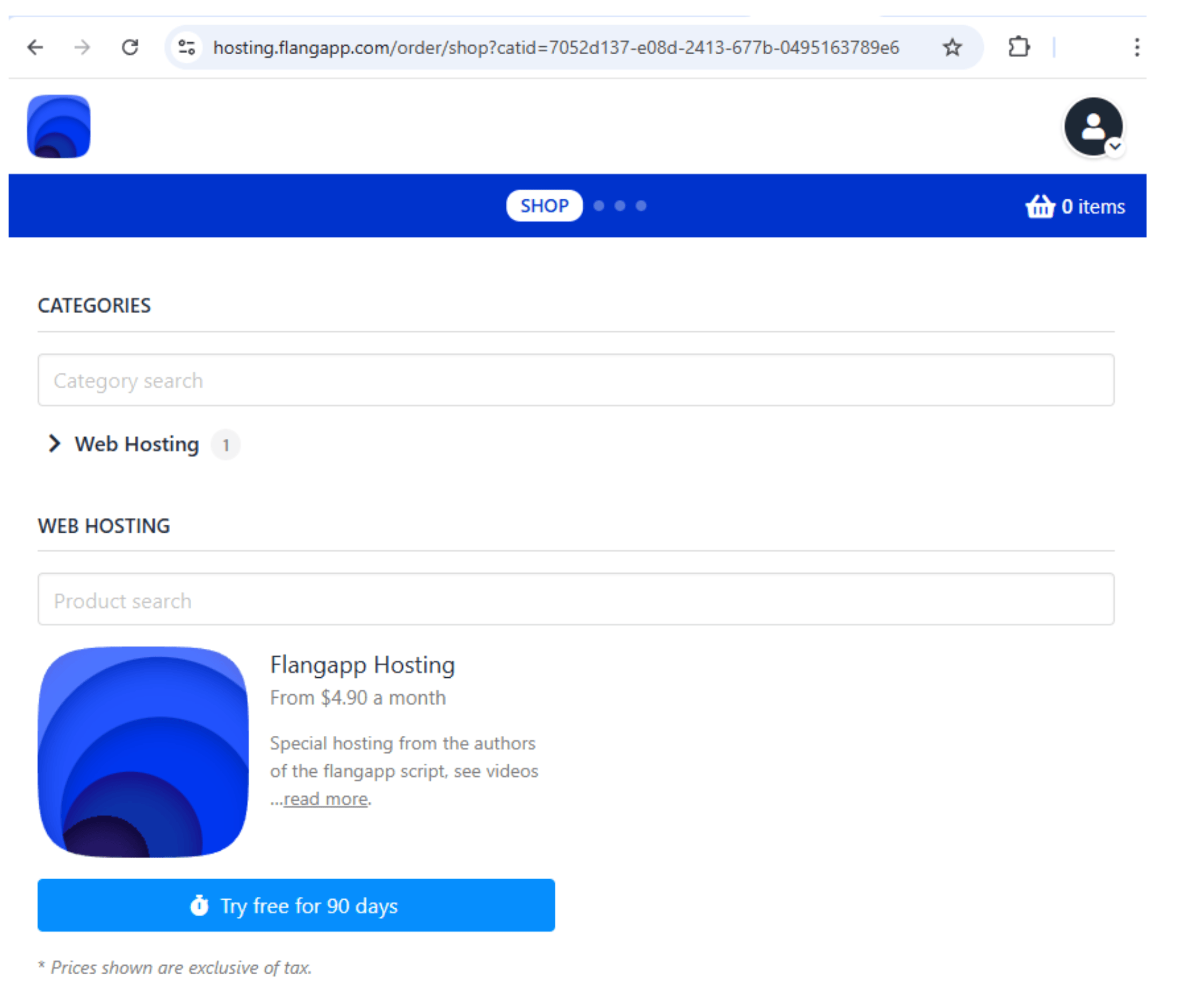Focus the Category search field
The height and width of the screenshot is (985, 1204).
[576, 380]
